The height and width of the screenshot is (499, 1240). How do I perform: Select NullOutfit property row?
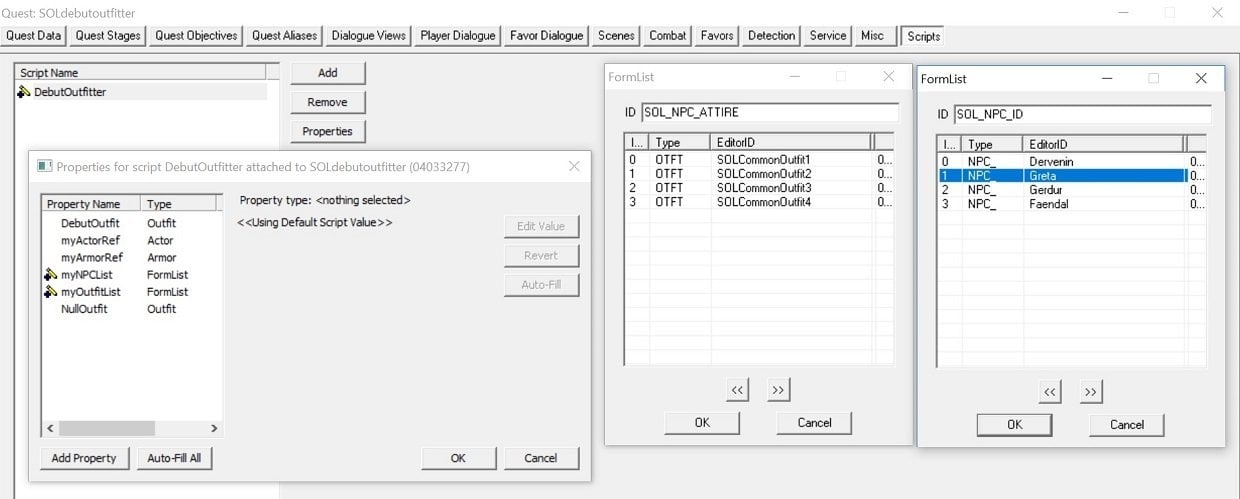point(131,309)
